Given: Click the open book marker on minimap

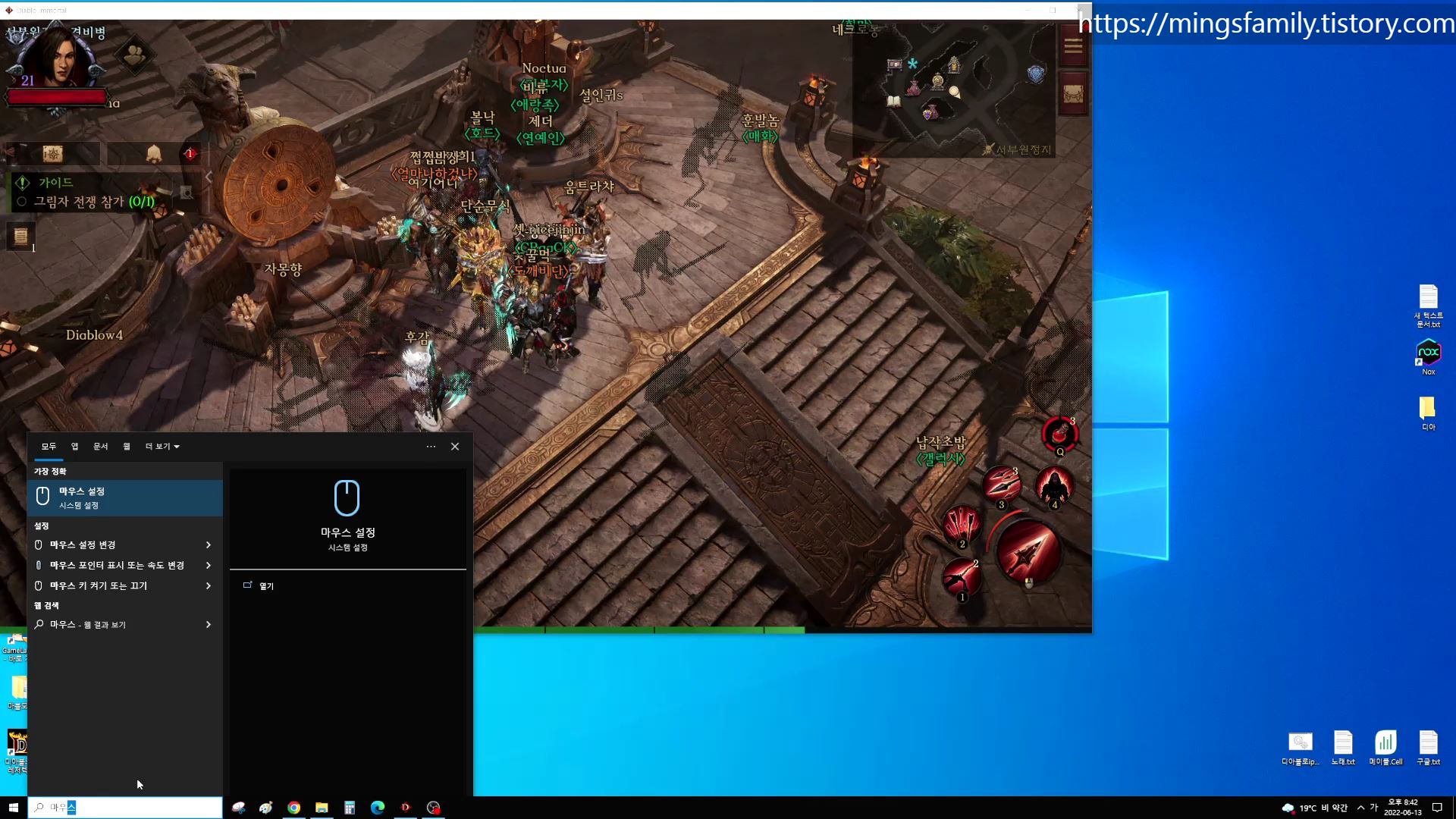Looking at the screenshot, I should pyautogui.click(x=894, y=102).
